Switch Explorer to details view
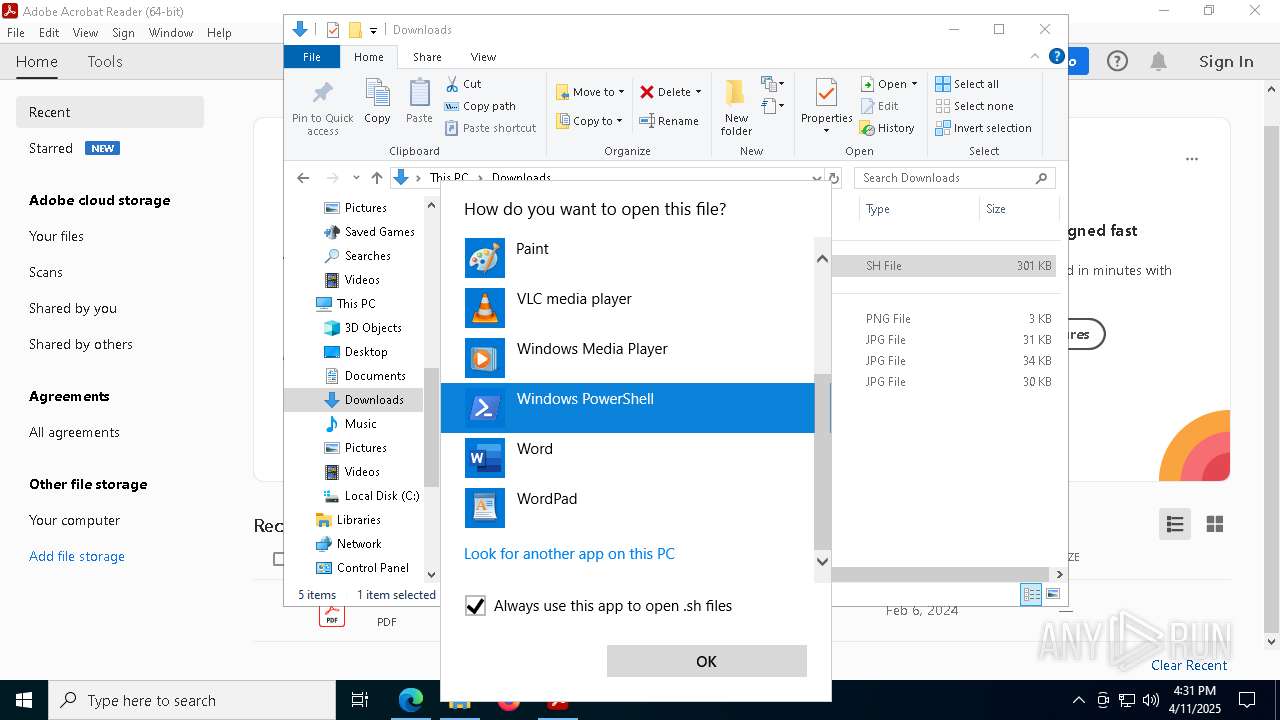Screen dimensions: 1280x720 [x=1031, y=594]
